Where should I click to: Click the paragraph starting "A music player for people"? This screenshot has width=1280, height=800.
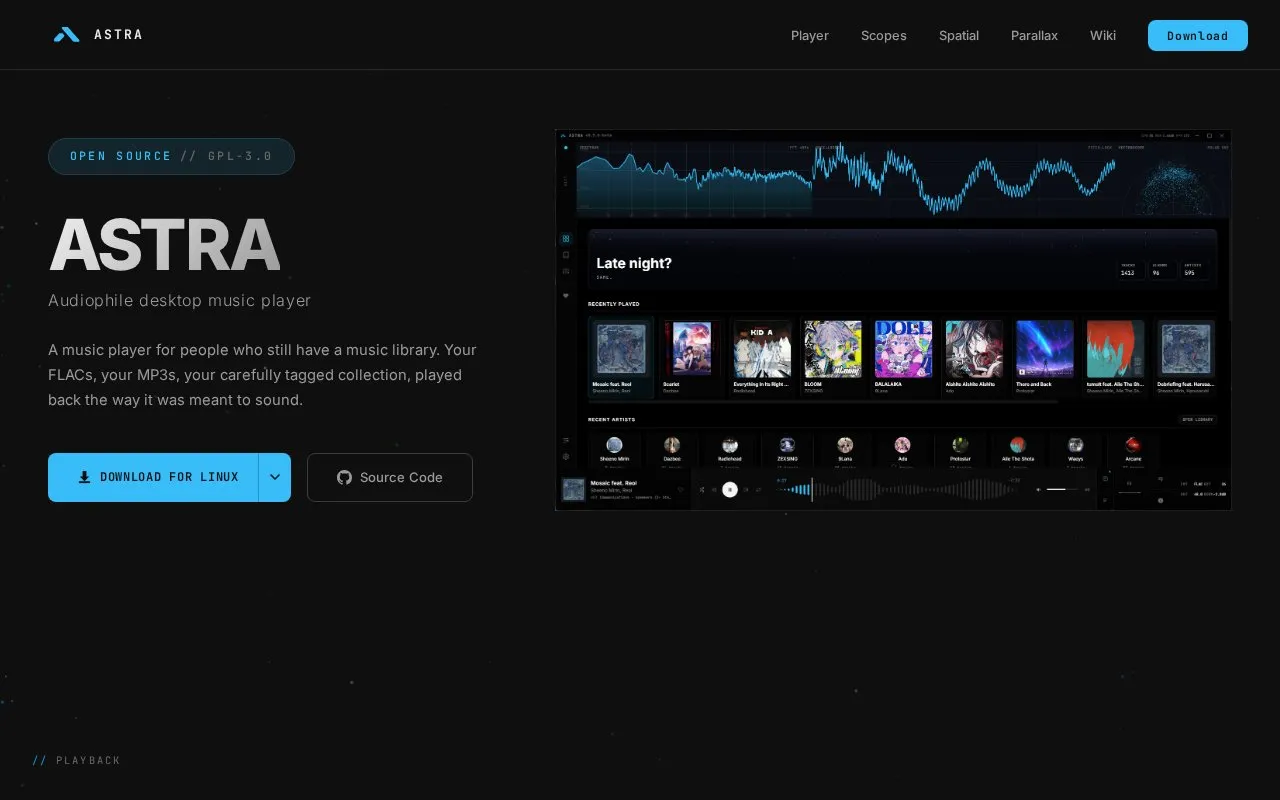point(262,375)
